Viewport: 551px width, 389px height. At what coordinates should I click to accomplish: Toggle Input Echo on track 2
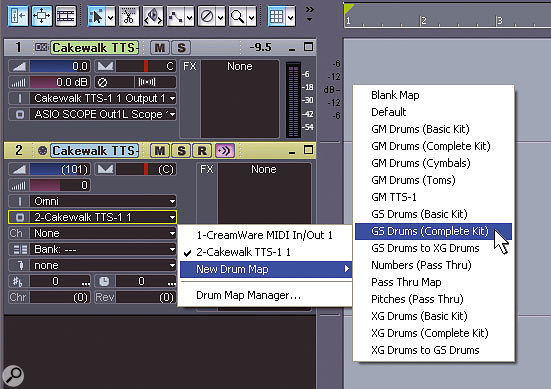click(x=225, y=151)
